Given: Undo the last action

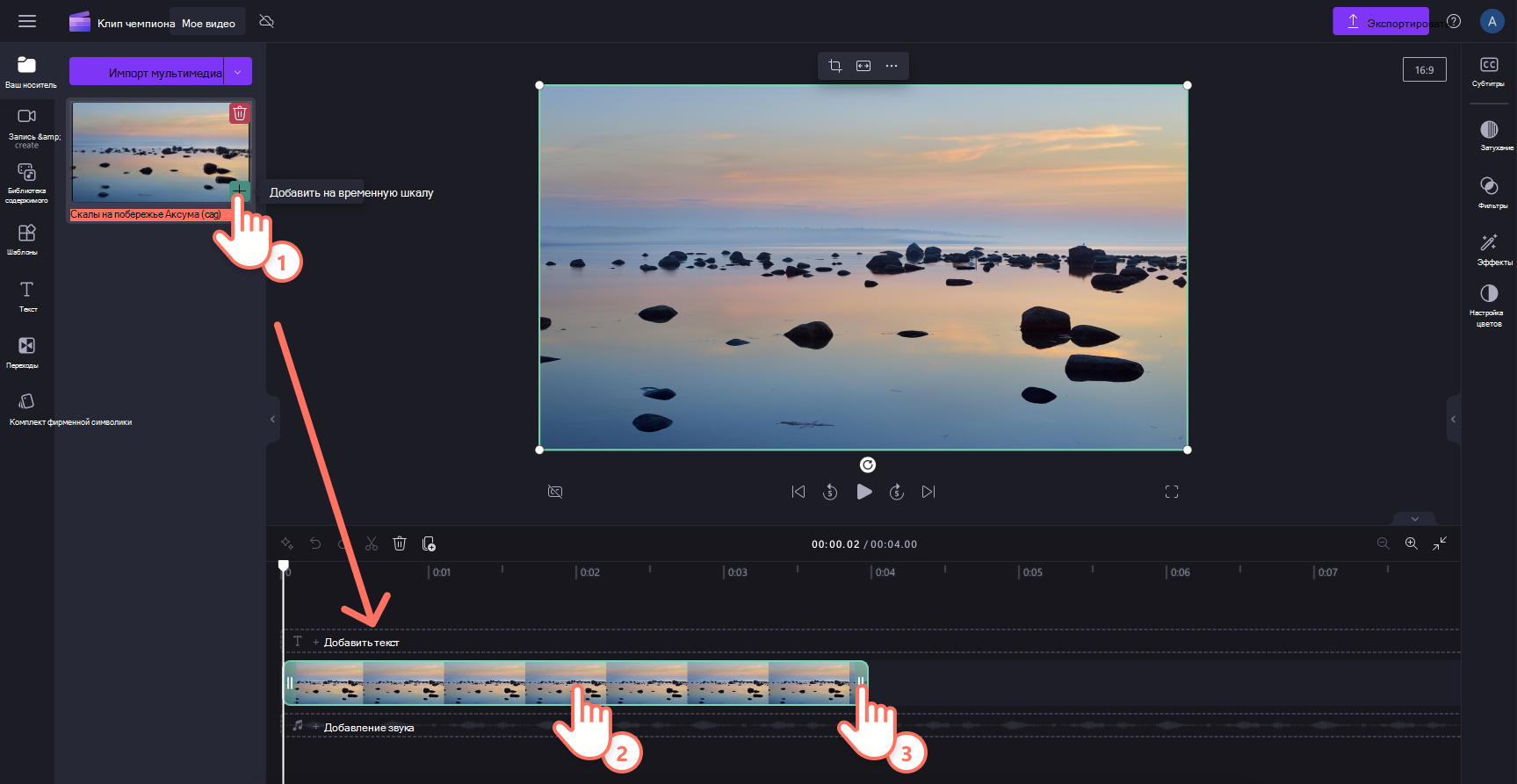Looking at the screenshot, I should coord(315,543).
